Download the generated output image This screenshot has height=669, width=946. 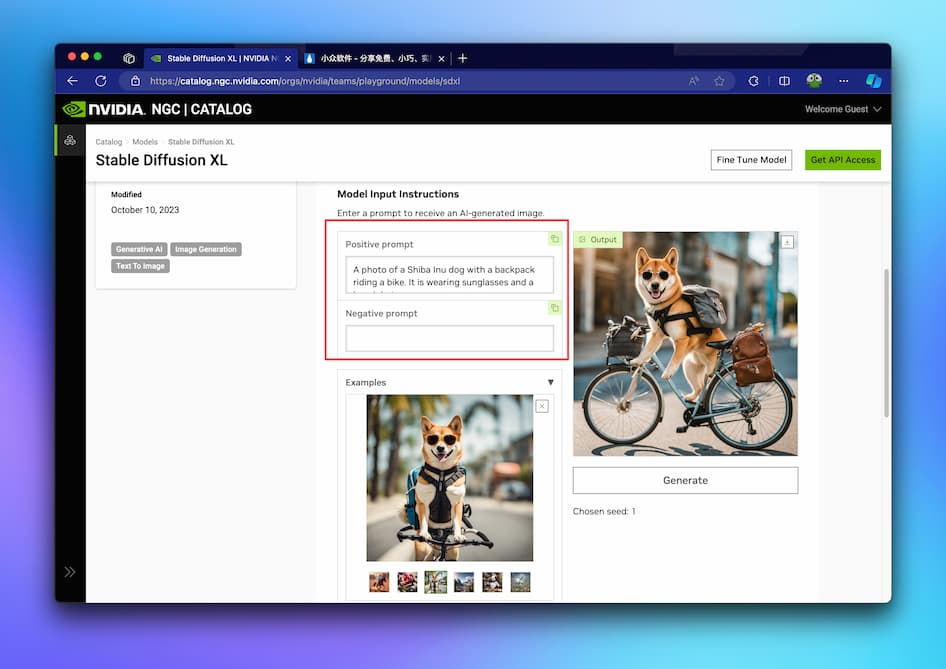coord(787,242)
